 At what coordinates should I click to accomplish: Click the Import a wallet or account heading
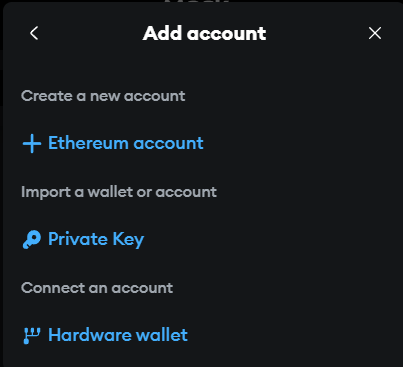pos(119,192)
